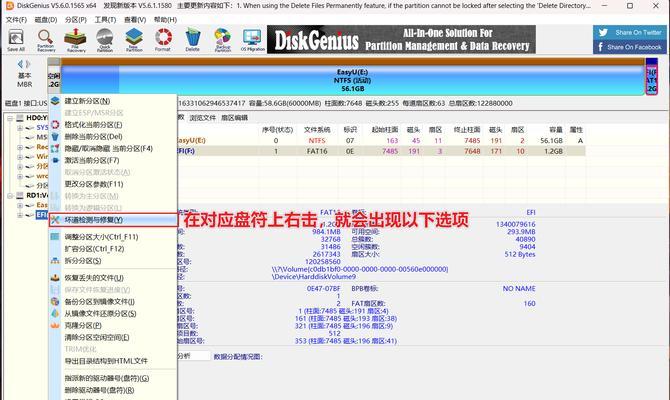Expand the Rec partition tree node
This screenshot has width=670, height=400.
20,147
